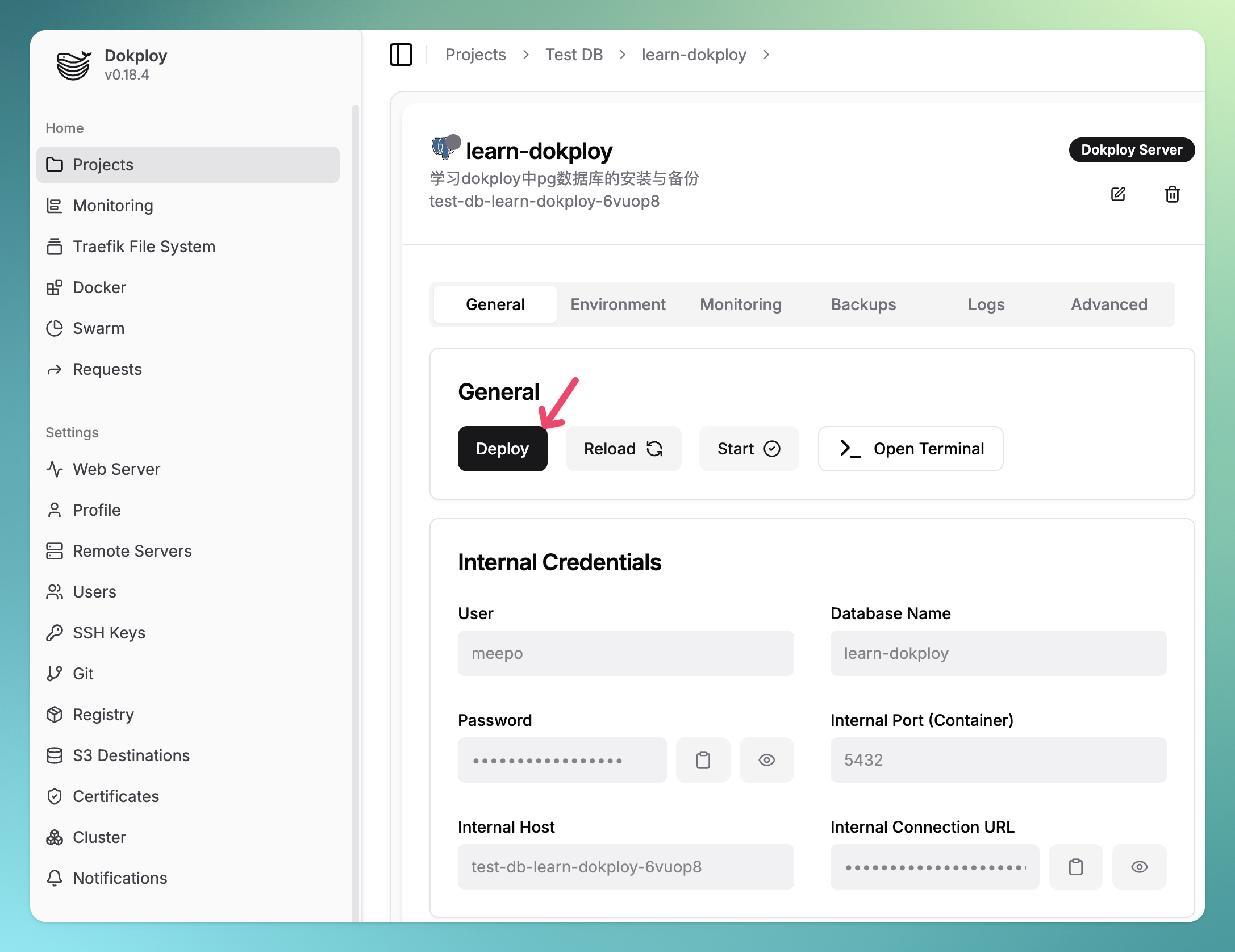Click learn-dokploy breadcrumb link
The image size is (1235, 952).
tap(694, 55)
